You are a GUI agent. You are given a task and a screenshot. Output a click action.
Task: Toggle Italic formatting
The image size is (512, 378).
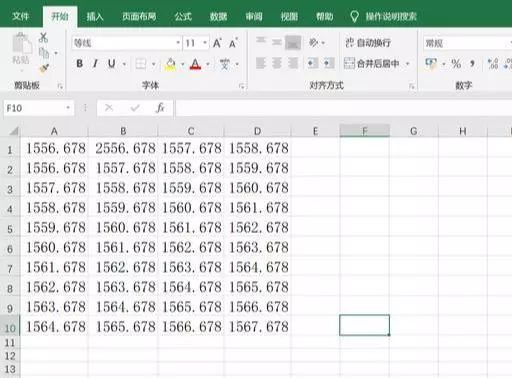coord(95,63)
